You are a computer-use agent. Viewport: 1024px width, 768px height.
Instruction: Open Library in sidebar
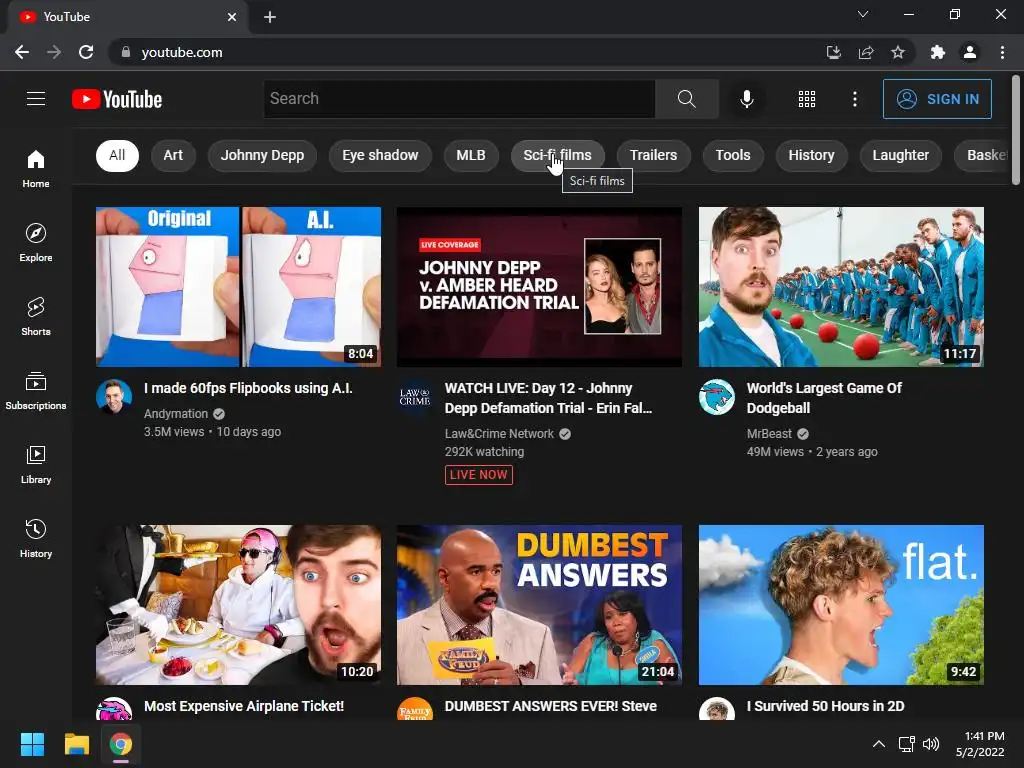click(x=36, y=464)
